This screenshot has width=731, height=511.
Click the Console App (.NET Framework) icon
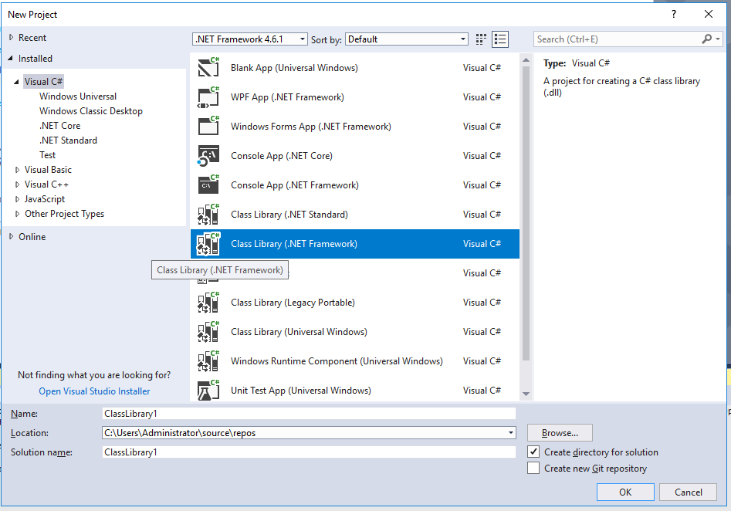208,185
